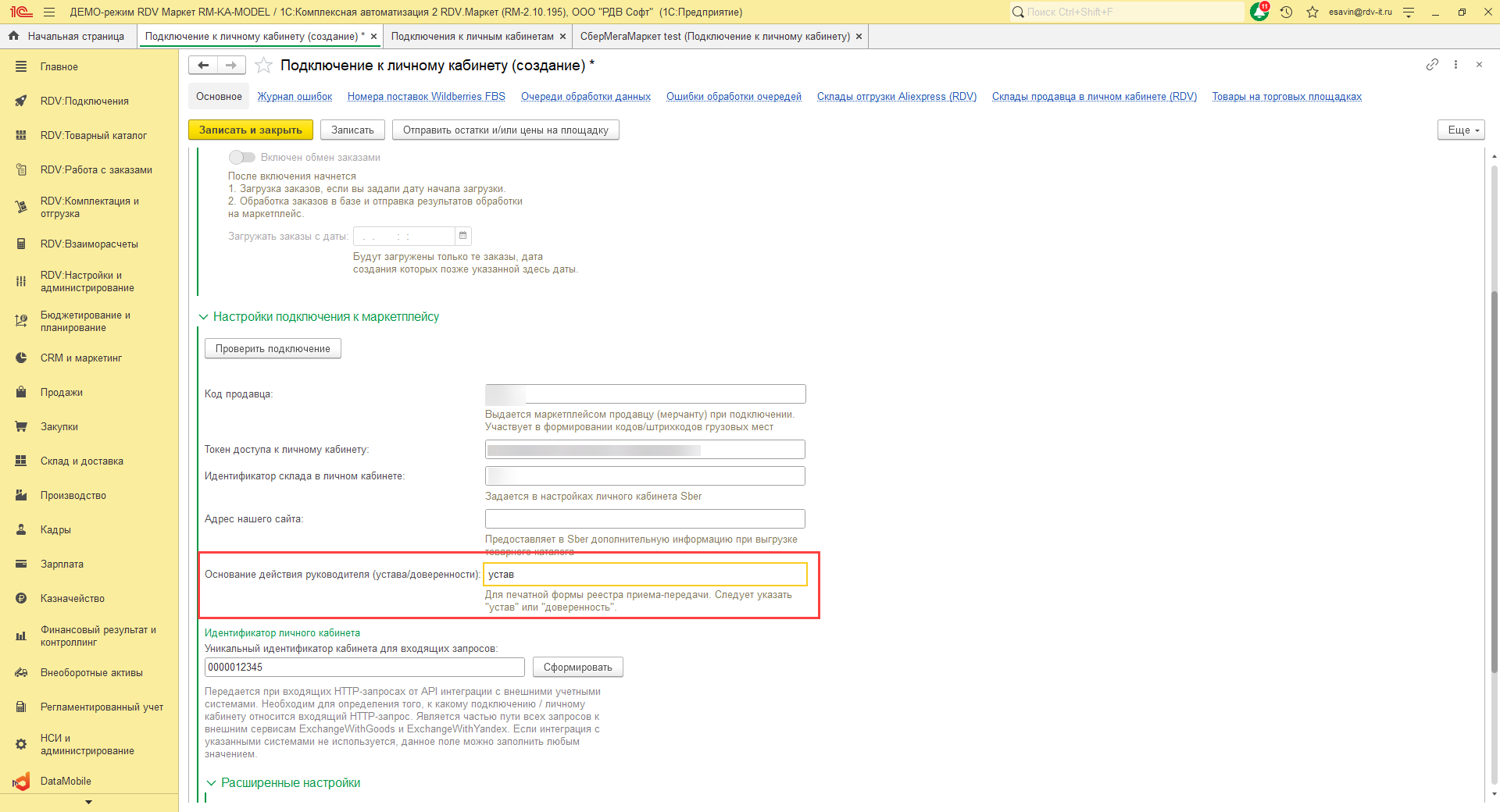Click the Адрес нашего сайта input field

[x=645, y=518]
